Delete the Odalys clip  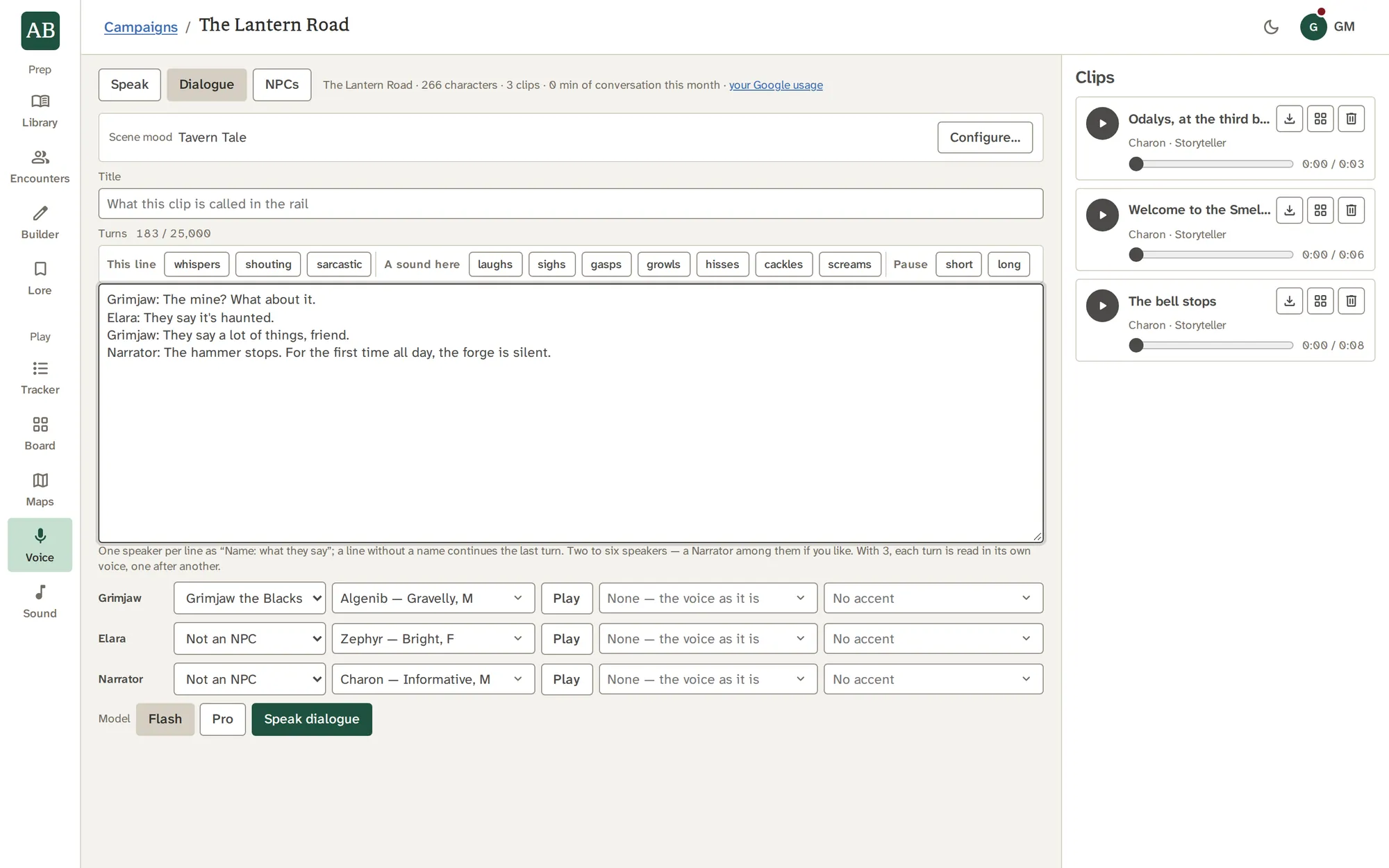tap(1351, 119)
